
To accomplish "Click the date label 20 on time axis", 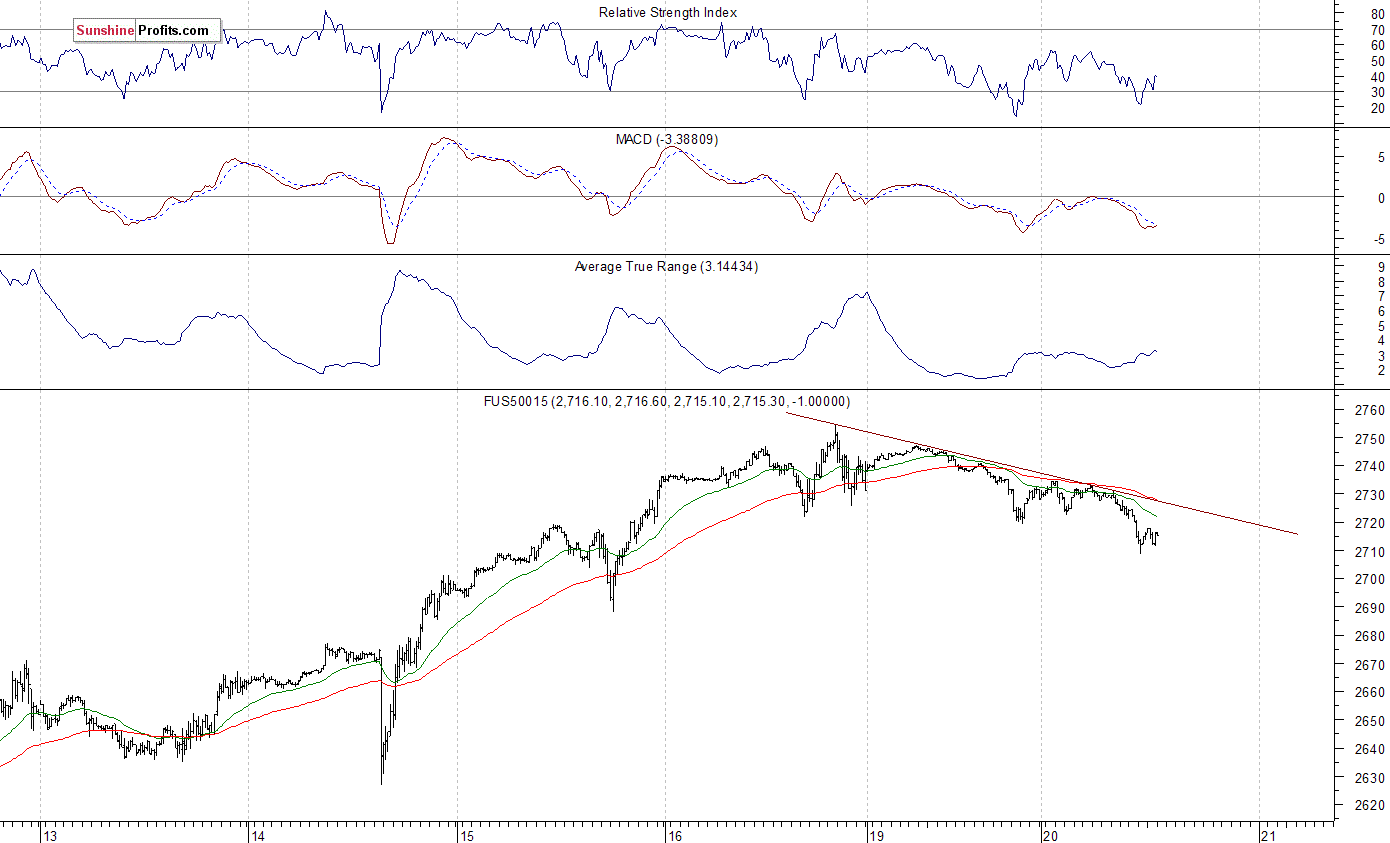I will [x=1050, y=835].
